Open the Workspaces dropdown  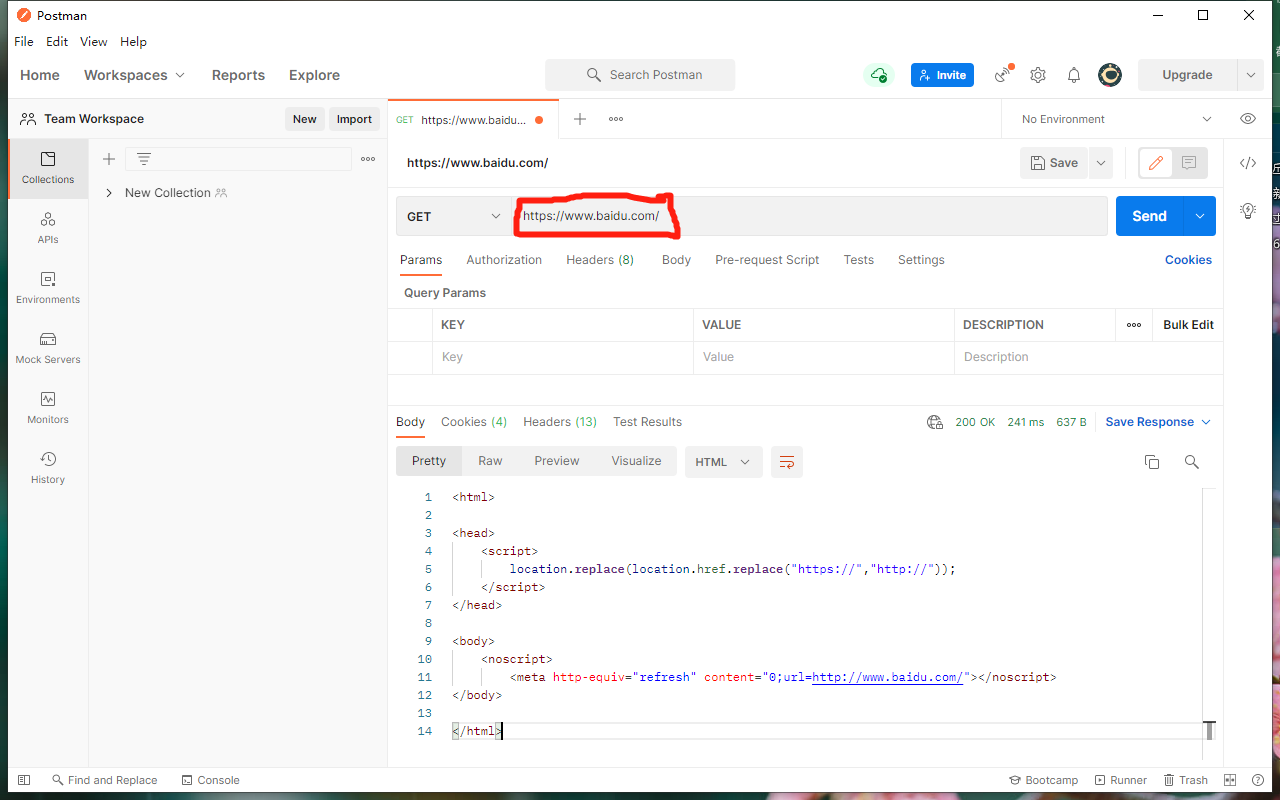[x=135, y=75]
